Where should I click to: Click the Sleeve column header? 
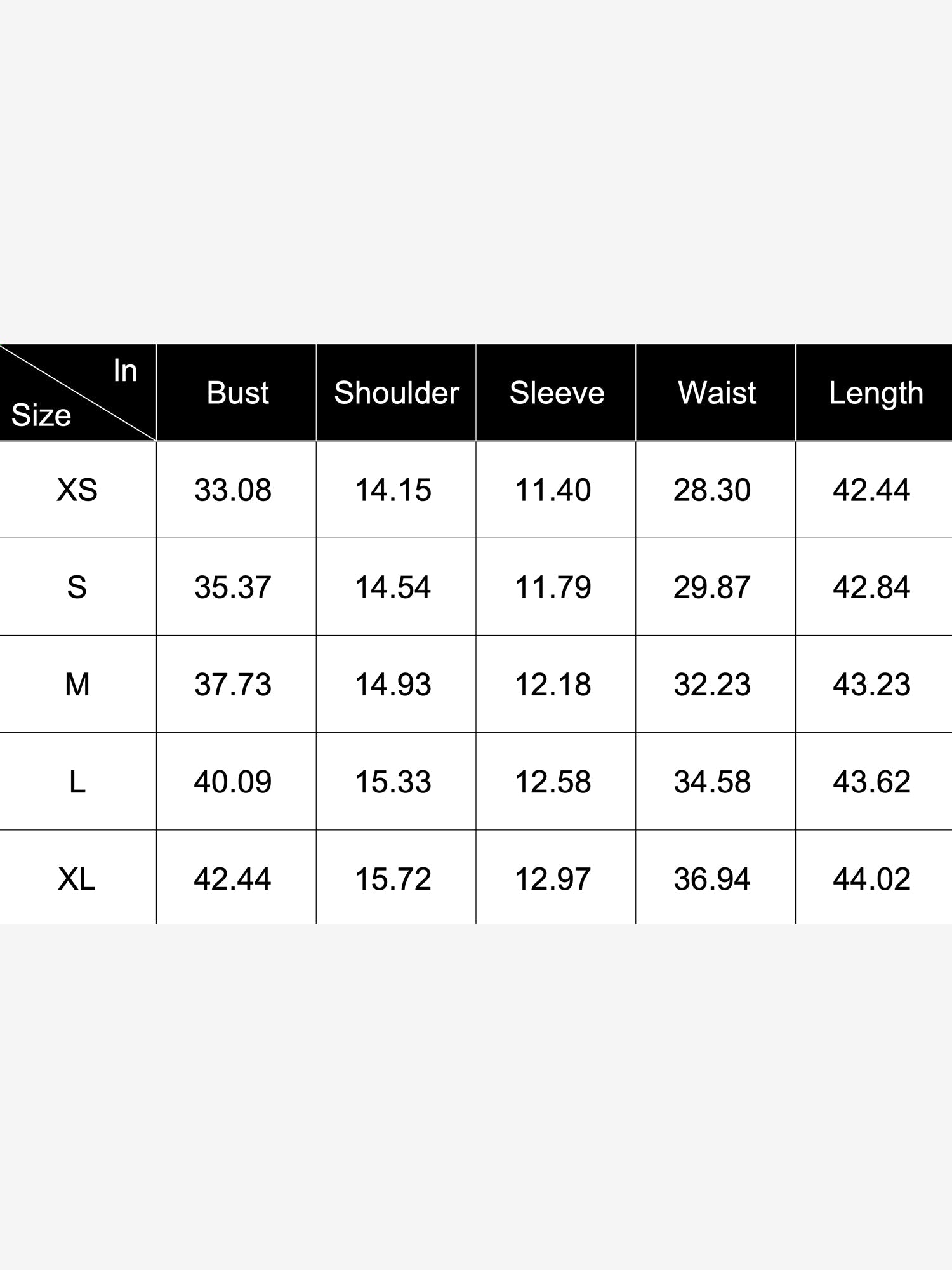pos(556,392)
